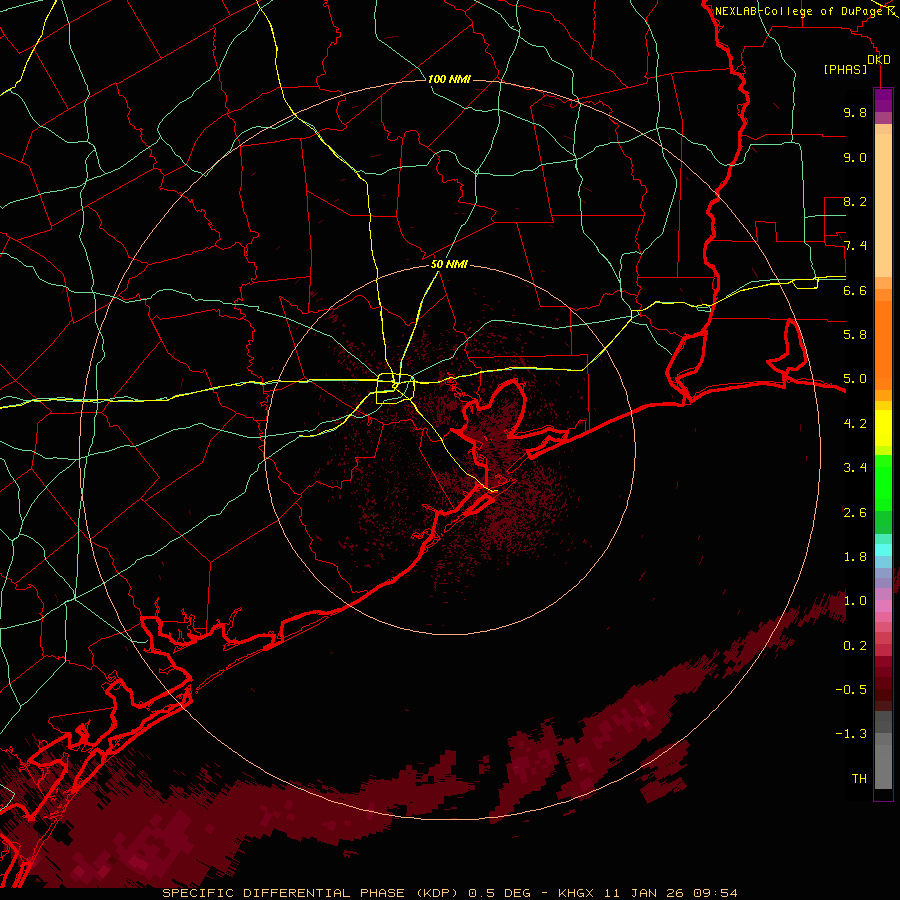Click the -0.5 value on the scale

(851, 690)
